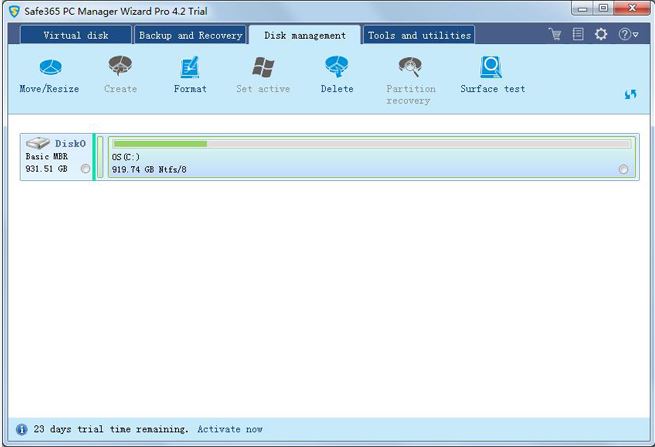Open the shopping cart purchase icon
Screen dimensions: 655x447
[x=555, y=35]
